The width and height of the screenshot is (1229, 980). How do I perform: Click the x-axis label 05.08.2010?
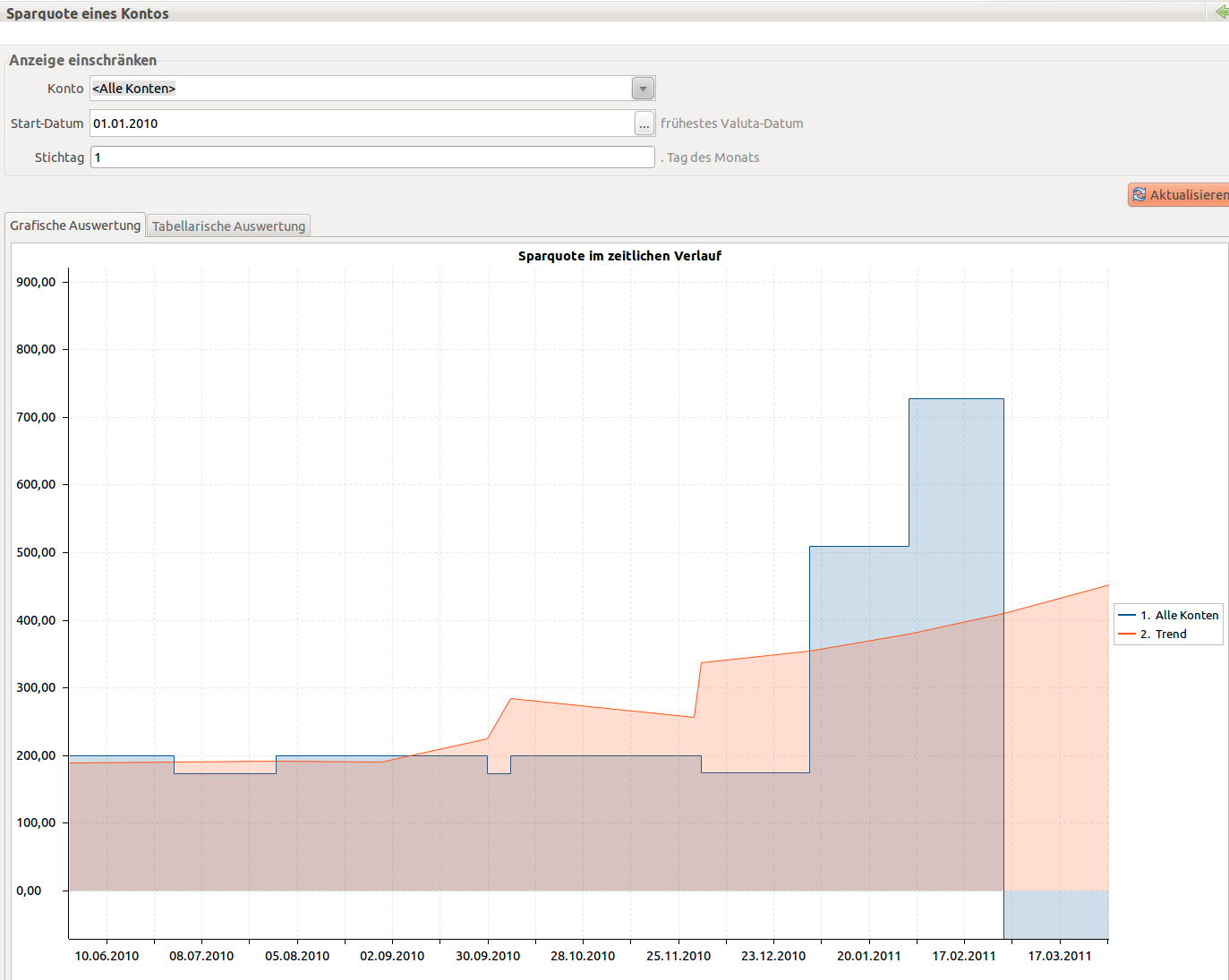coord(297,956)
